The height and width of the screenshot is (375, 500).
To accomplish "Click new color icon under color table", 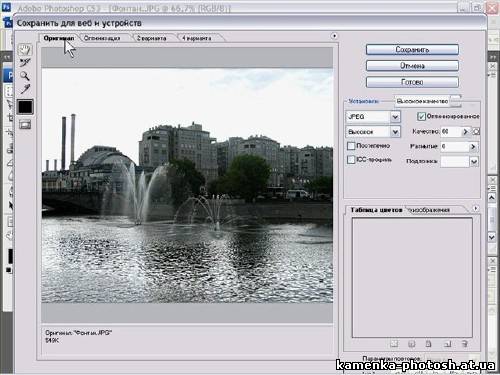I will 447,344.
